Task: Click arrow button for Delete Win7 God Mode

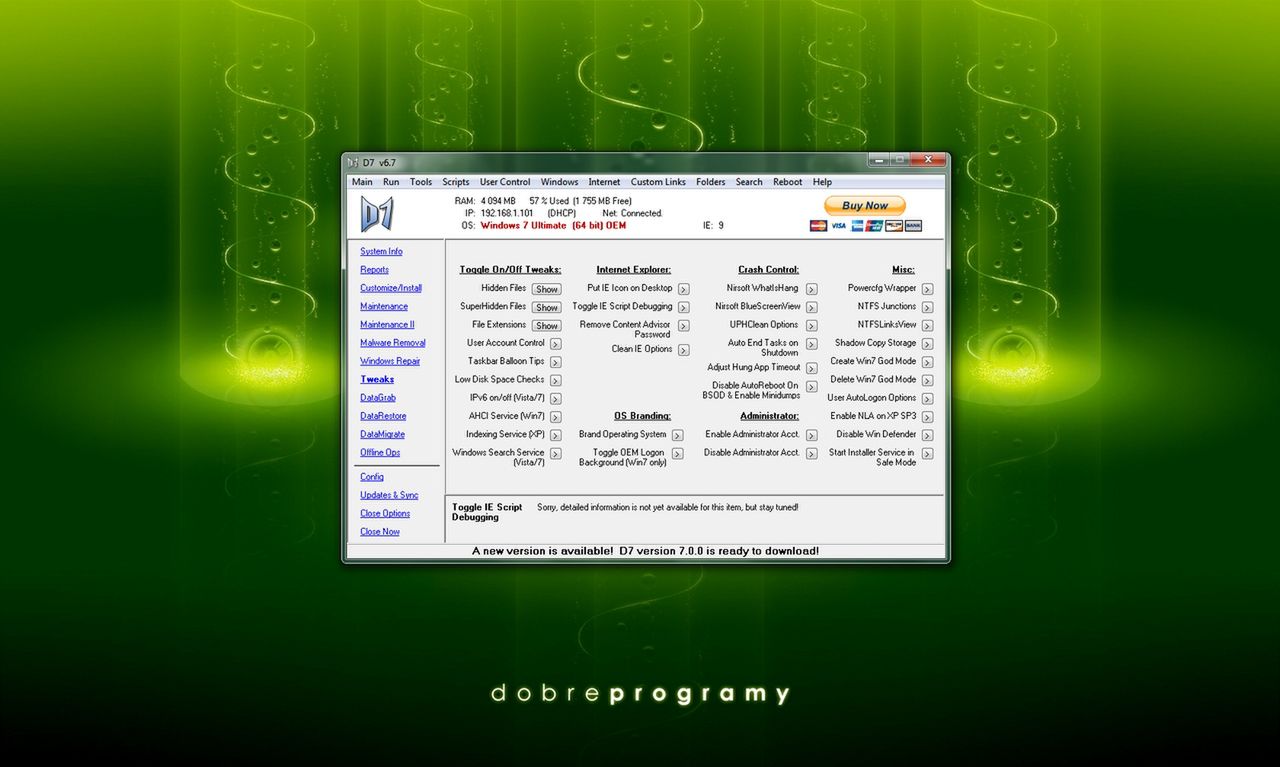Action: pos(927,380)
